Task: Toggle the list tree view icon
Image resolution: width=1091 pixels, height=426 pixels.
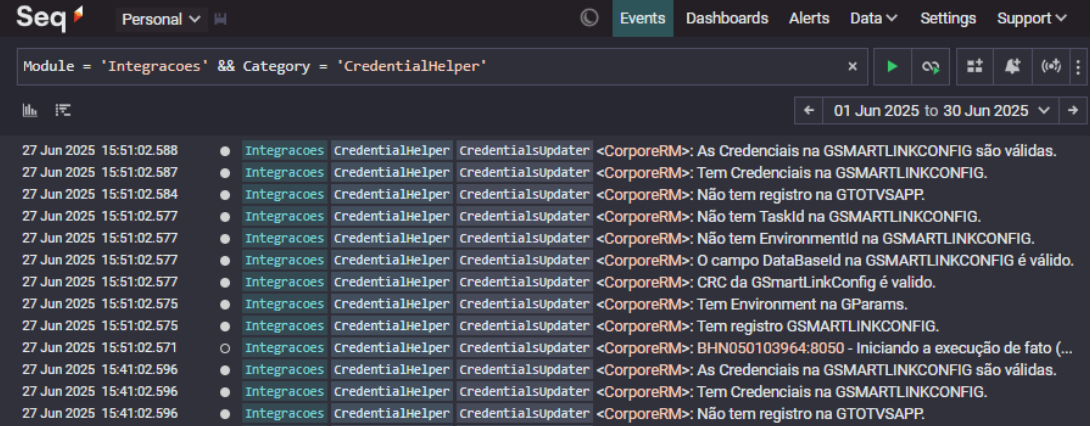Action: [x=63, y=110]
